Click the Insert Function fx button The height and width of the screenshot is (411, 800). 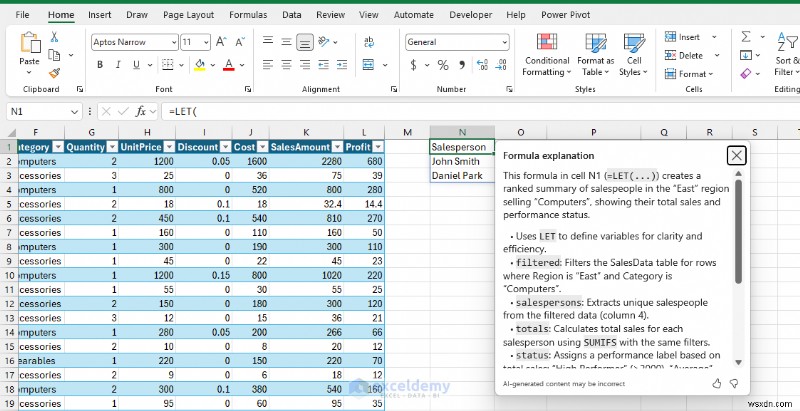[140, 111]
